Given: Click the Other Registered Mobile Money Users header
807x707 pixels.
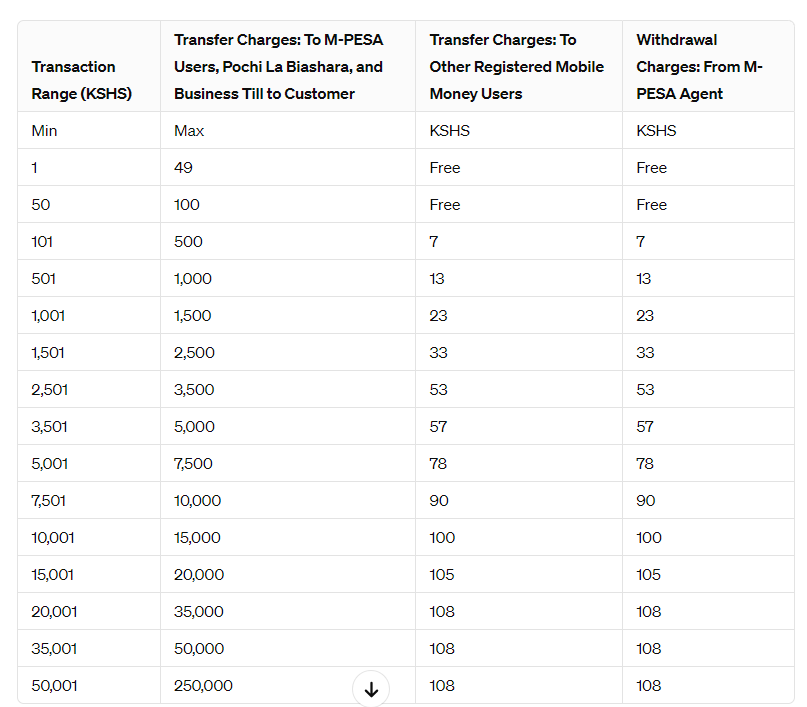Looking at the screenshot, I should tap(516, 67).
